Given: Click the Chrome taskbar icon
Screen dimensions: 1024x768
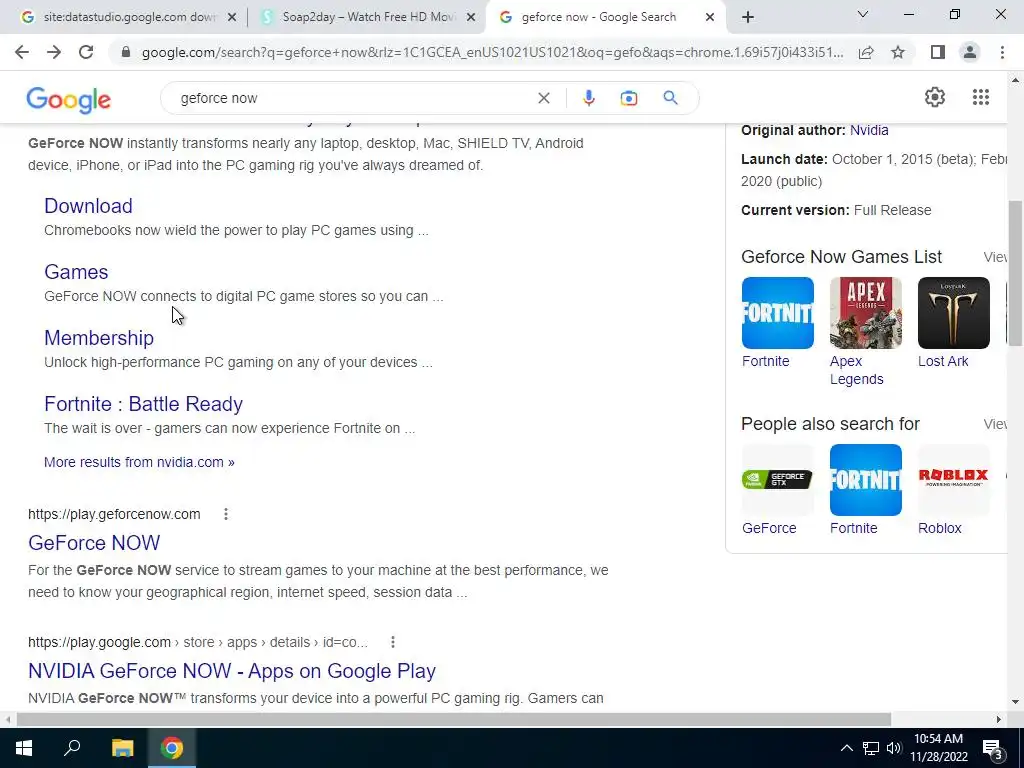Looking at the screenshot, I should pyautogui.click(x=172, y=748).
